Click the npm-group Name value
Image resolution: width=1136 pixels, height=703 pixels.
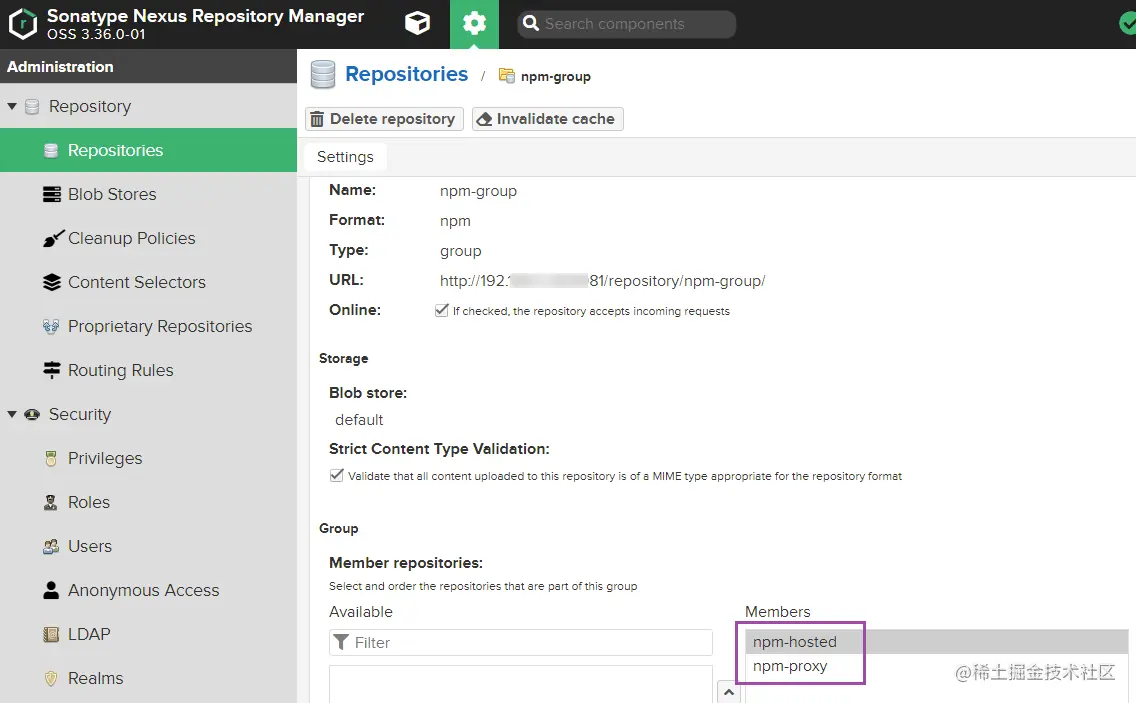pos(478,191)
